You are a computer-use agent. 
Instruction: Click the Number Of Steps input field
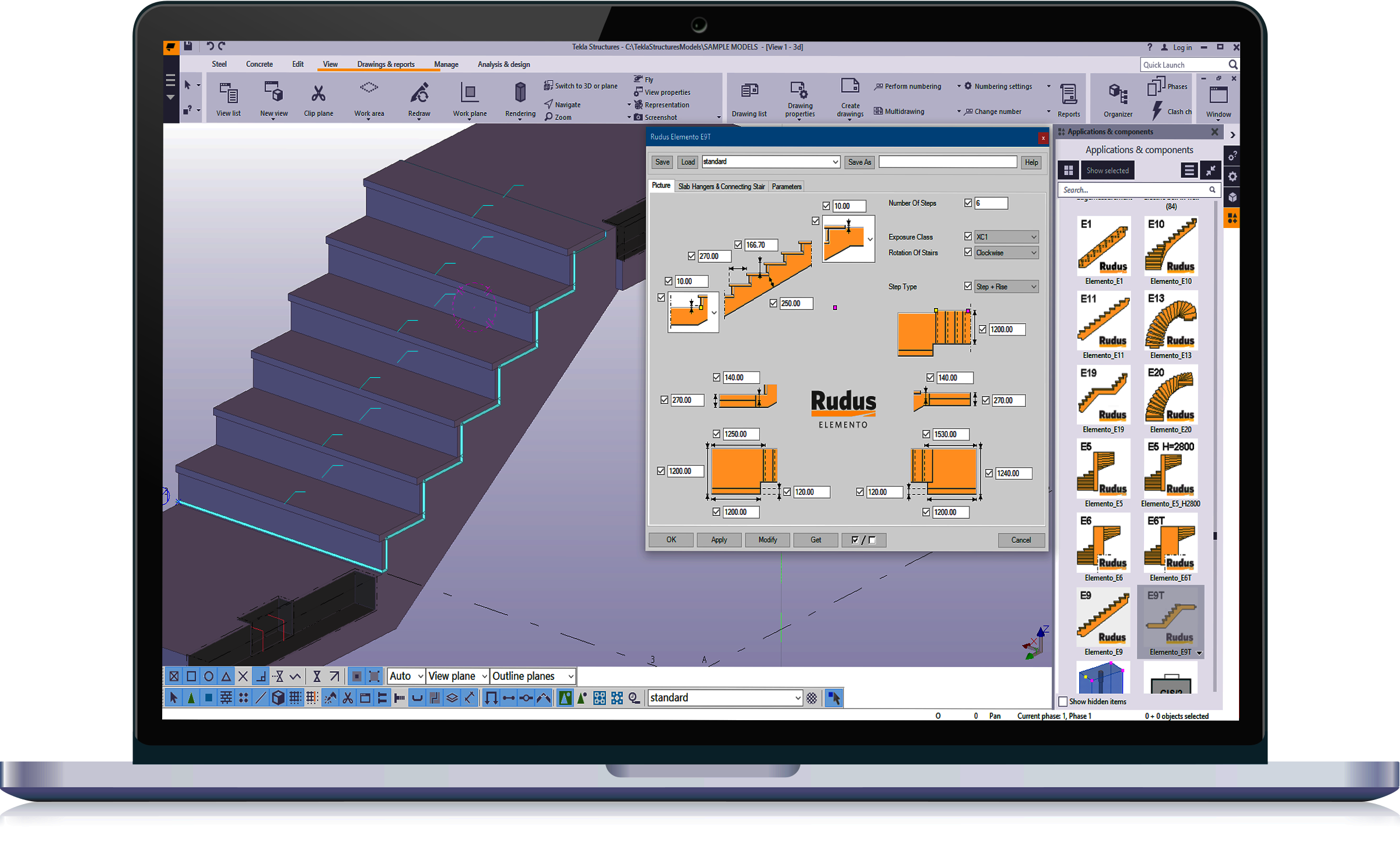(x=991, y=203)
